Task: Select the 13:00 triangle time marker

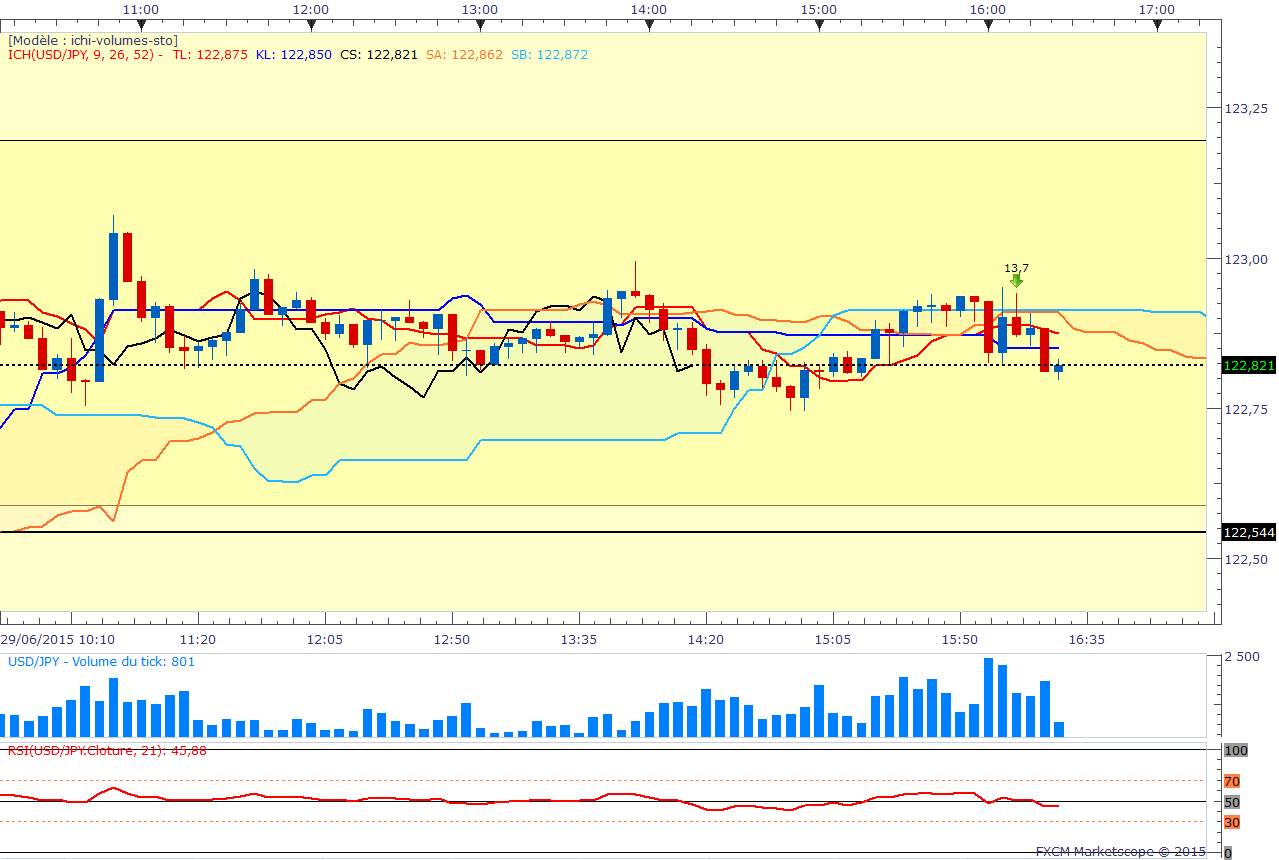Action: coord(481,24)
